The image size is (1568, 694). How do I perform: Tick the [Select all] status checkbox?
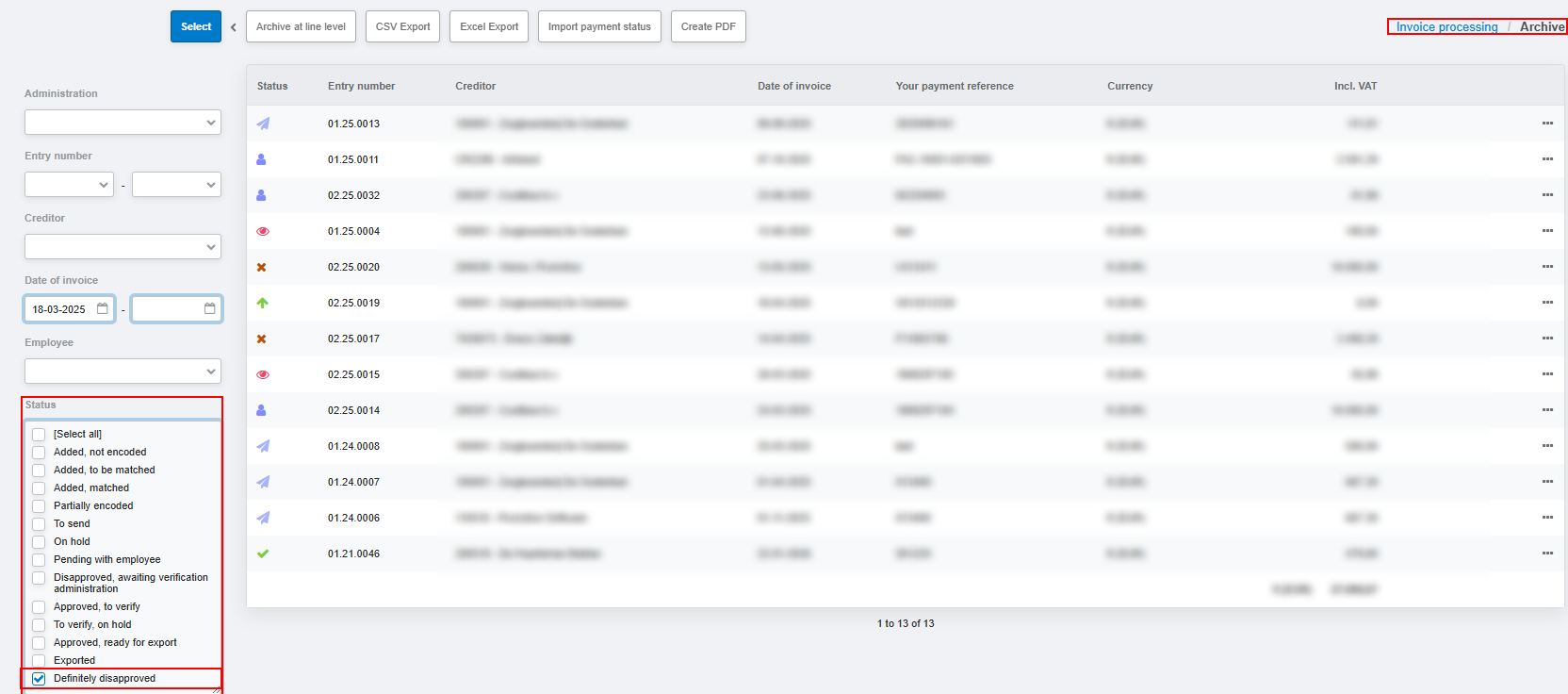(39, 435)
